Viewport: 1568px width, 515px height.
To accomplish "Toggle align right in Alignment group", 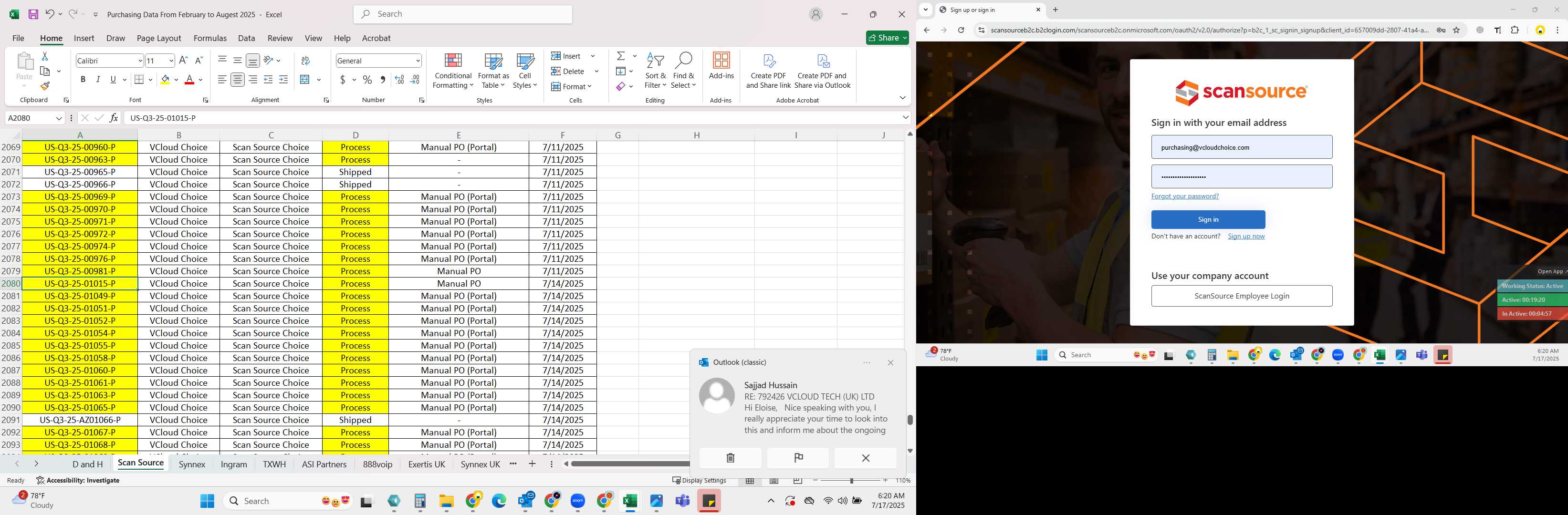I will click(x=252, y=80).
